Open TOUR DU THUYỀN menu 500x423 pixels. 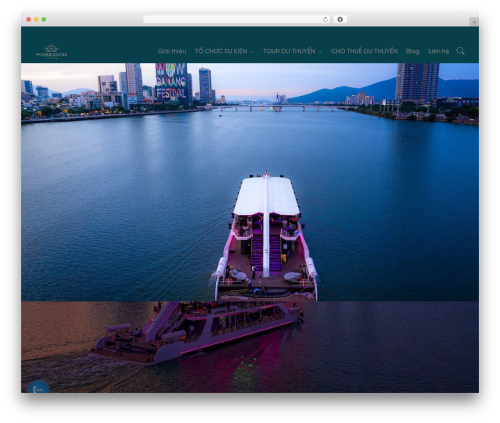(289, 51)
